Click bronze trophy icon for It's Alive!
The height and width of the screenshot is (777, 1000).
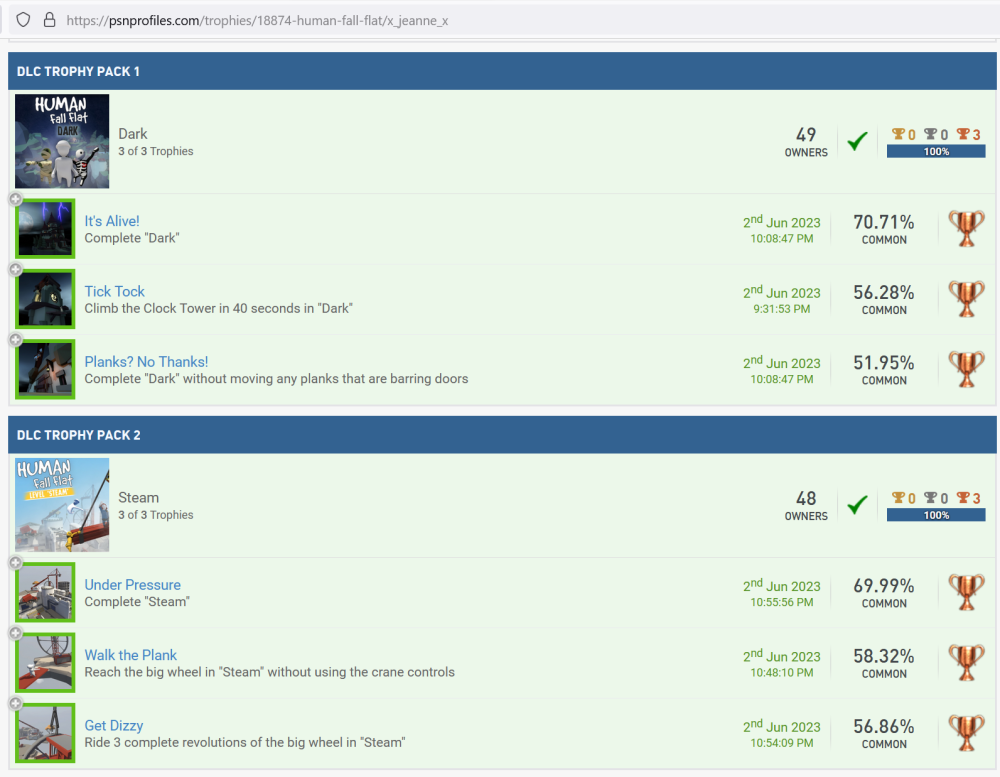point(966,229)
